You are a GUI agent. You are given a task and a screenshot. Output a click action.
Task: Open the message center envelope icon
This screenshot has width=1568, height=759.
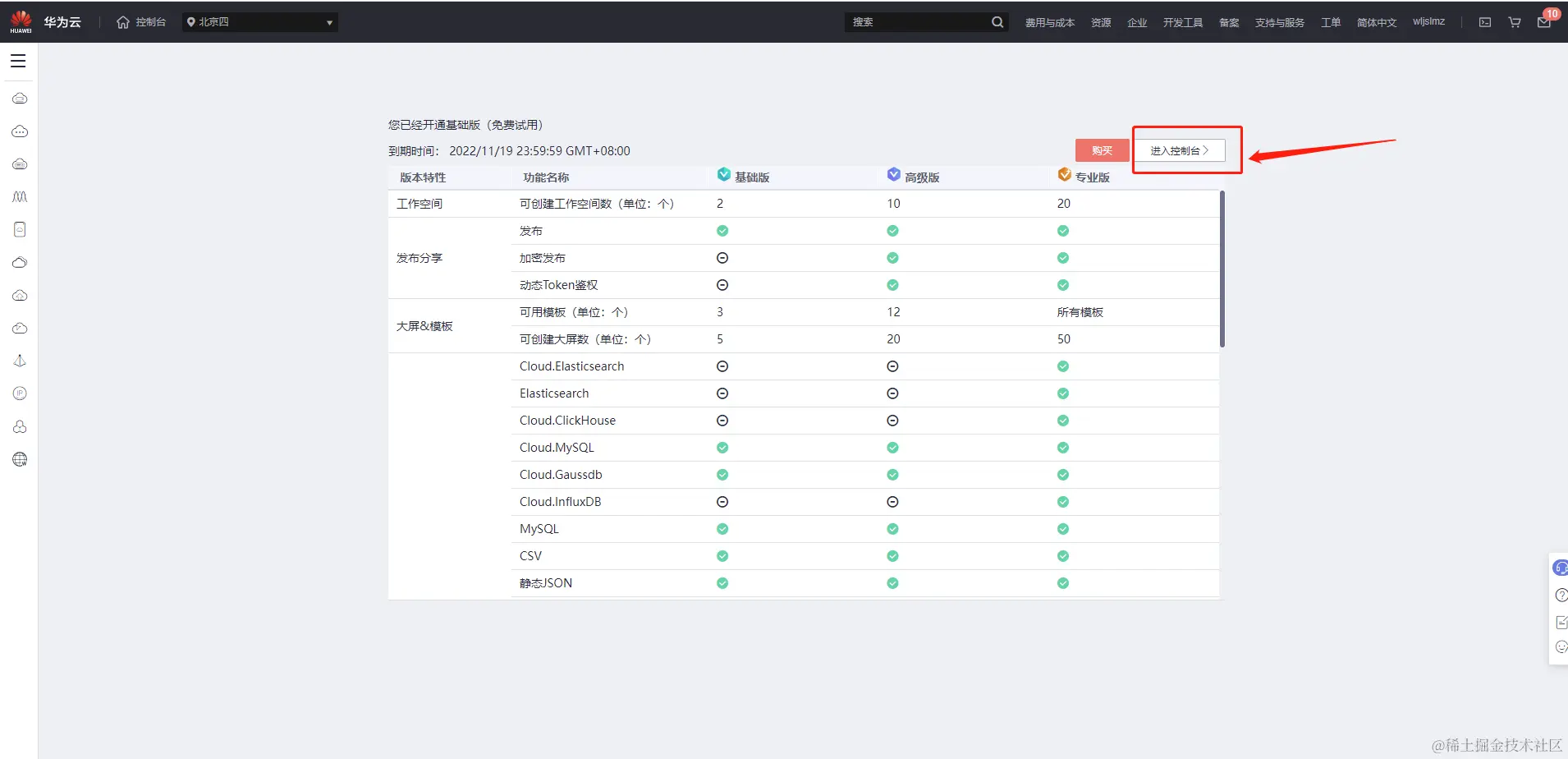1544,22
